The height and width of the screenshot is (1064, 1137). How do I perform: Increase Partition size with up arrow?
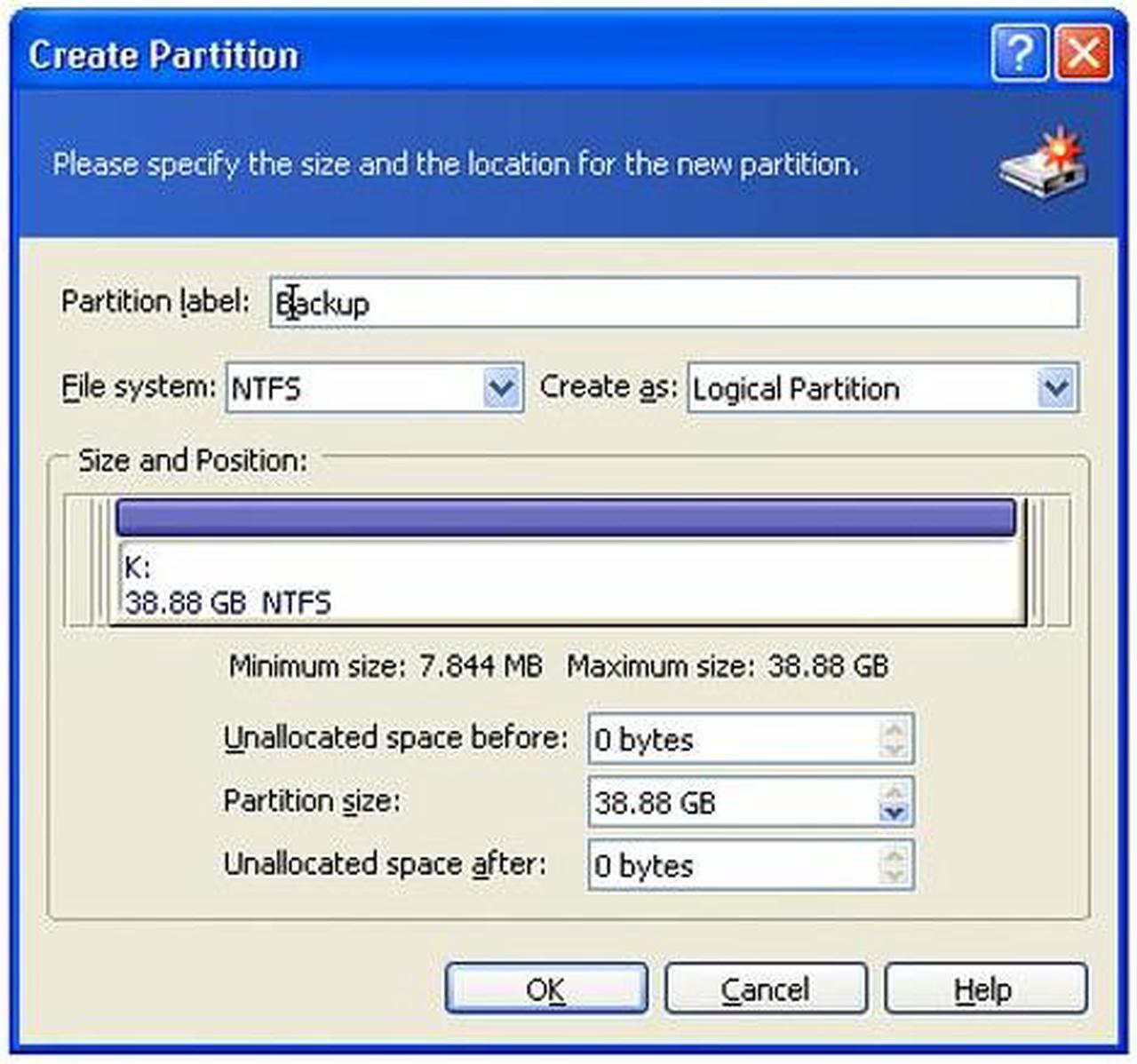pos(894,791)
